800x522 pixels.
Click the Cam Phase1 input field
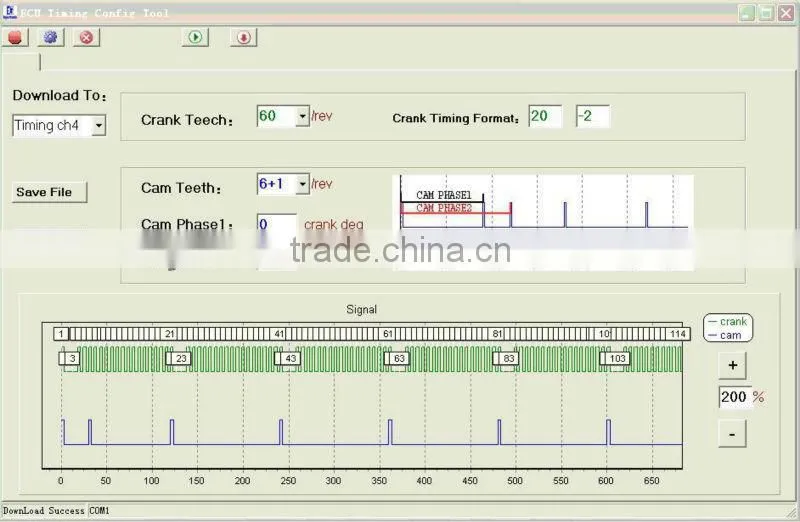(277, 225)
